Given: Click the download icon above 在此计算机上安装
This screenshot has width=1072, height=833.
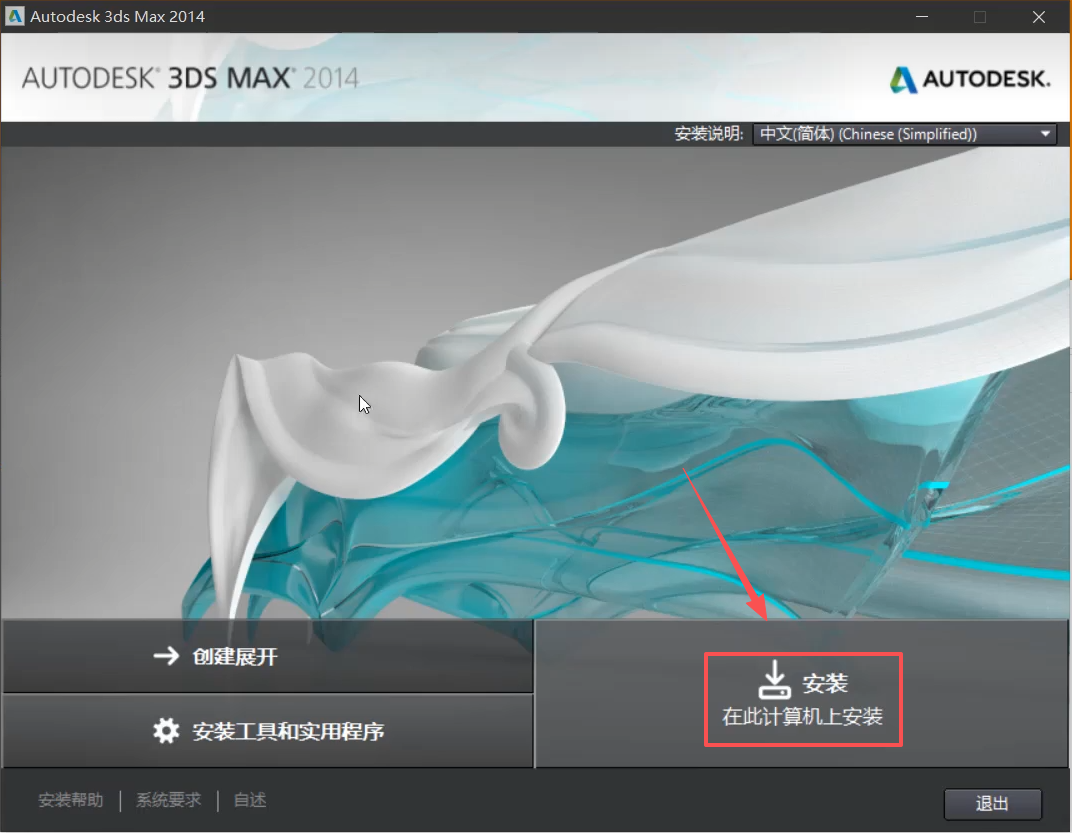Looking at the screenshot, I should (773, 682).
